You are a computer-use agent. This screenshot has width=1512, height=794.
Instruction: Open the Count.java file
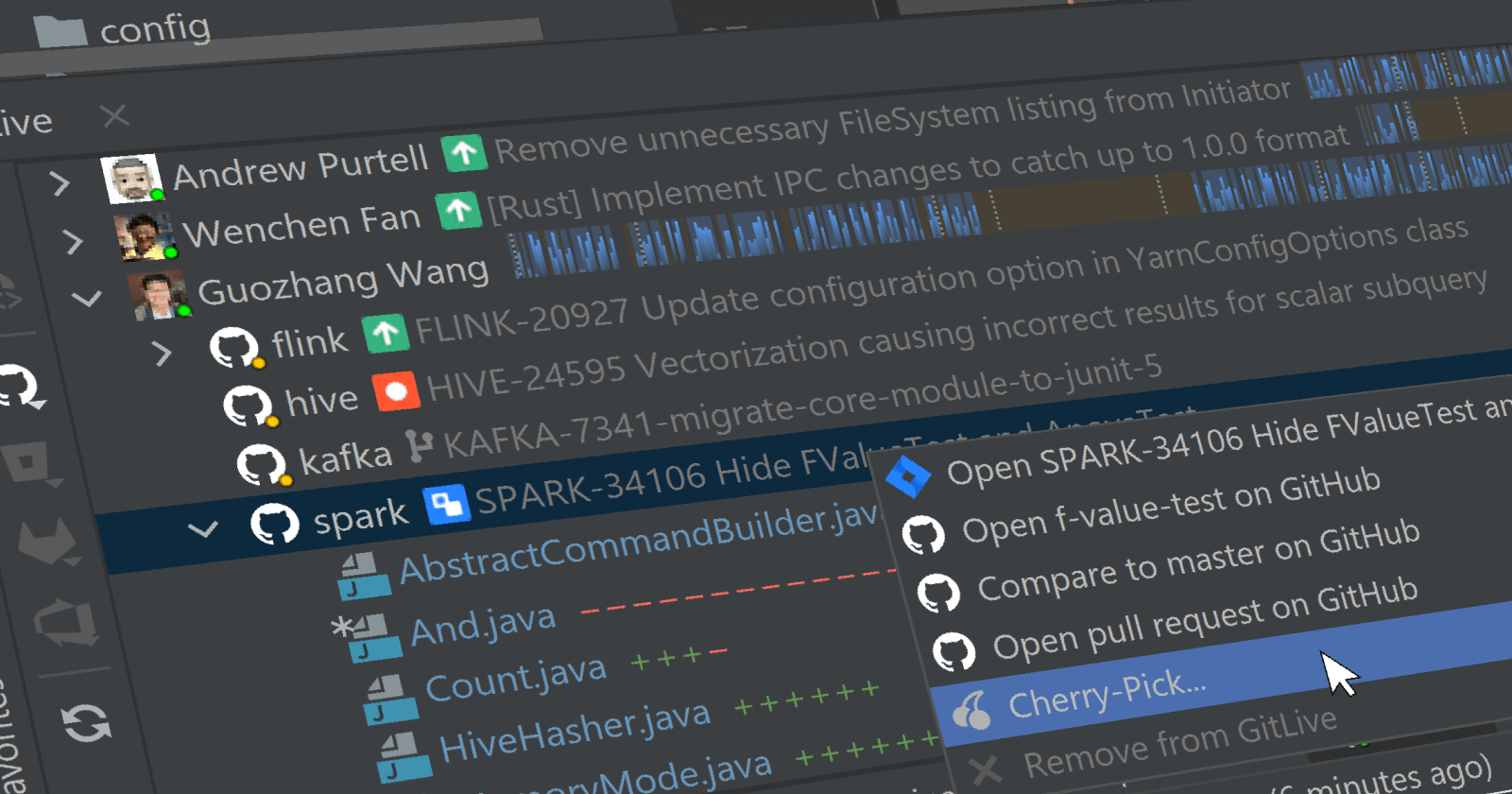click(x=515, y=680)
